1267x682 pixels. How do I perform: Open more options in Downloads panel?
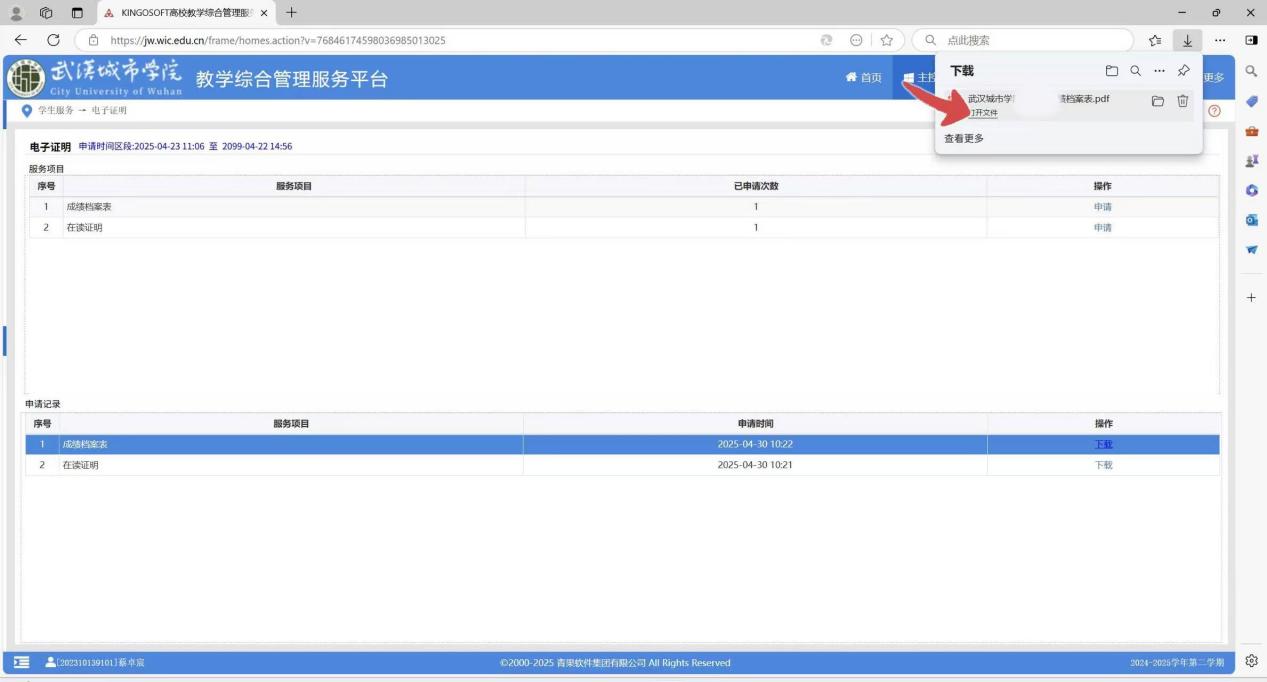click(1159, 71)
